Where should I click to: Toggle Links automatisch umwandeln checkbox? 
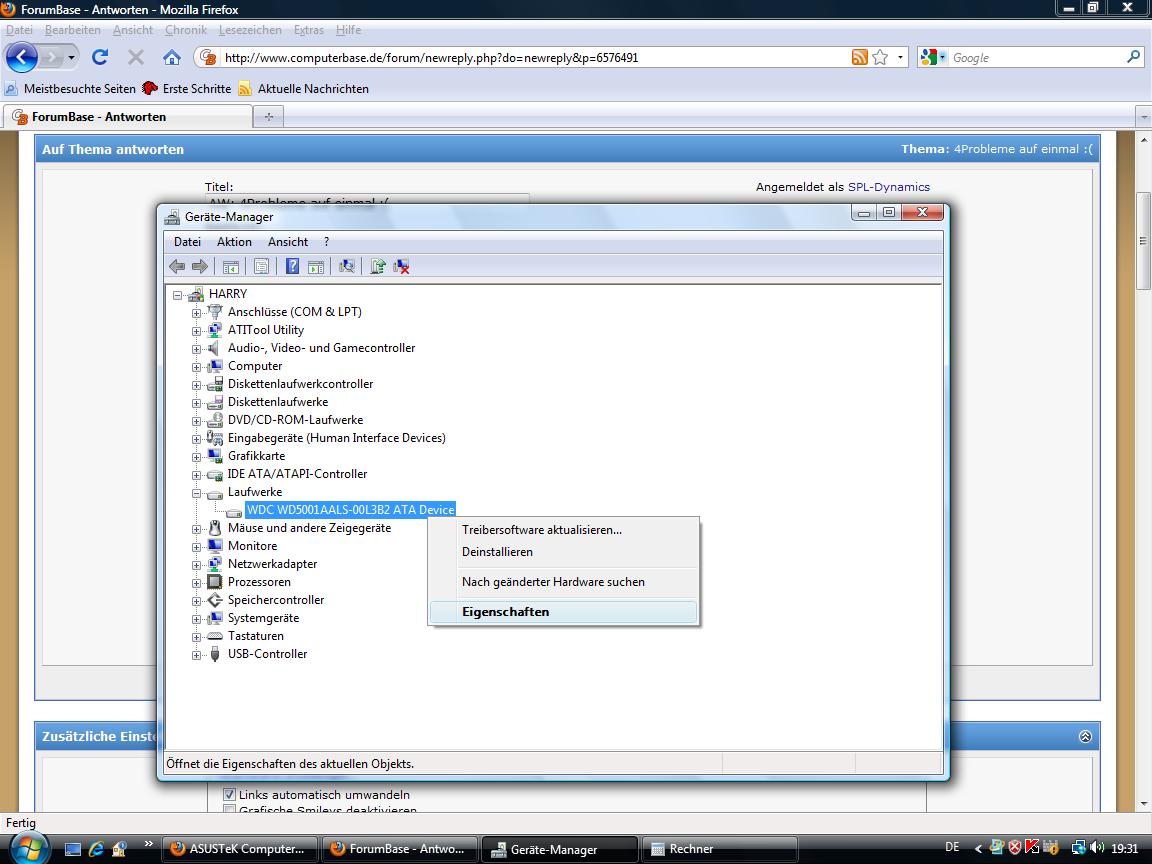point(229,794)
